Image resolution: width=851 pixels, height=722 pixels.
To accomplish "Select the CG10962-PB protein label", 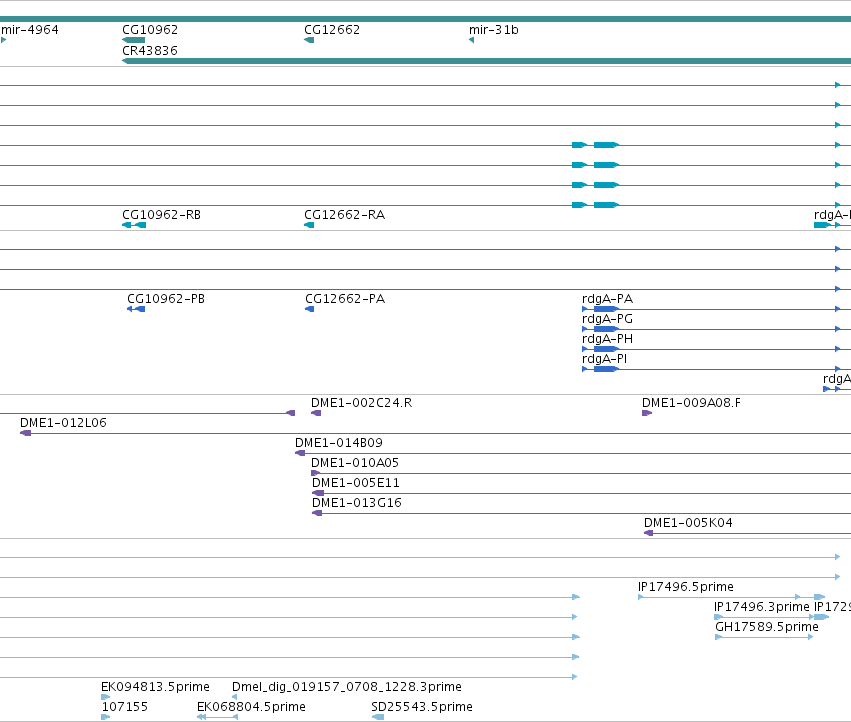I will coord(166,299).
